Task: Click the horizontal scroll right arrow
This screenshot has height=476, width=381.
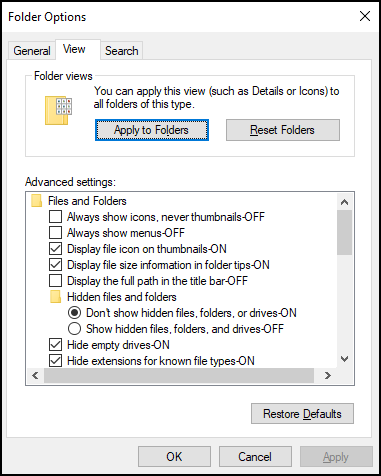Action: coord(328,376)
